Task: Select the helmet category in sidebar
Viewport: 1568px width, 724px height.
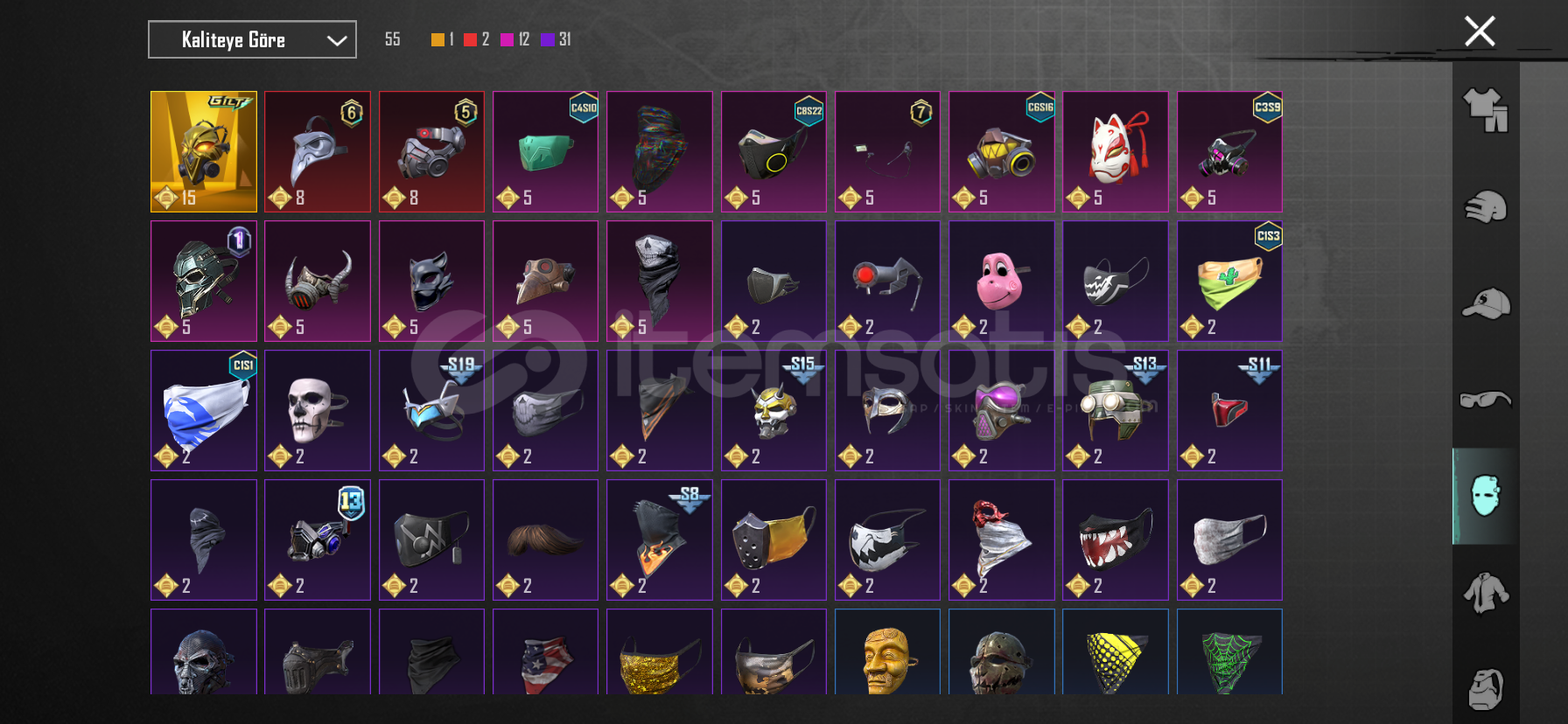Action: coord(1486,207)
